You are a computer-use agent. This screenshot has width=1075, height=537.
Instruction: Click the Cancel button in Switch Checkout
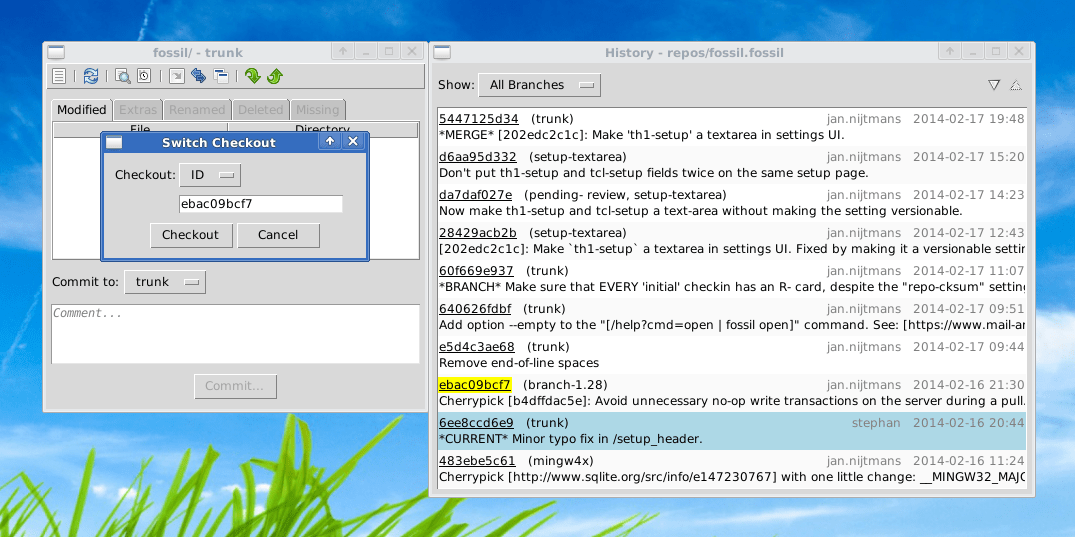coord(278,235)
